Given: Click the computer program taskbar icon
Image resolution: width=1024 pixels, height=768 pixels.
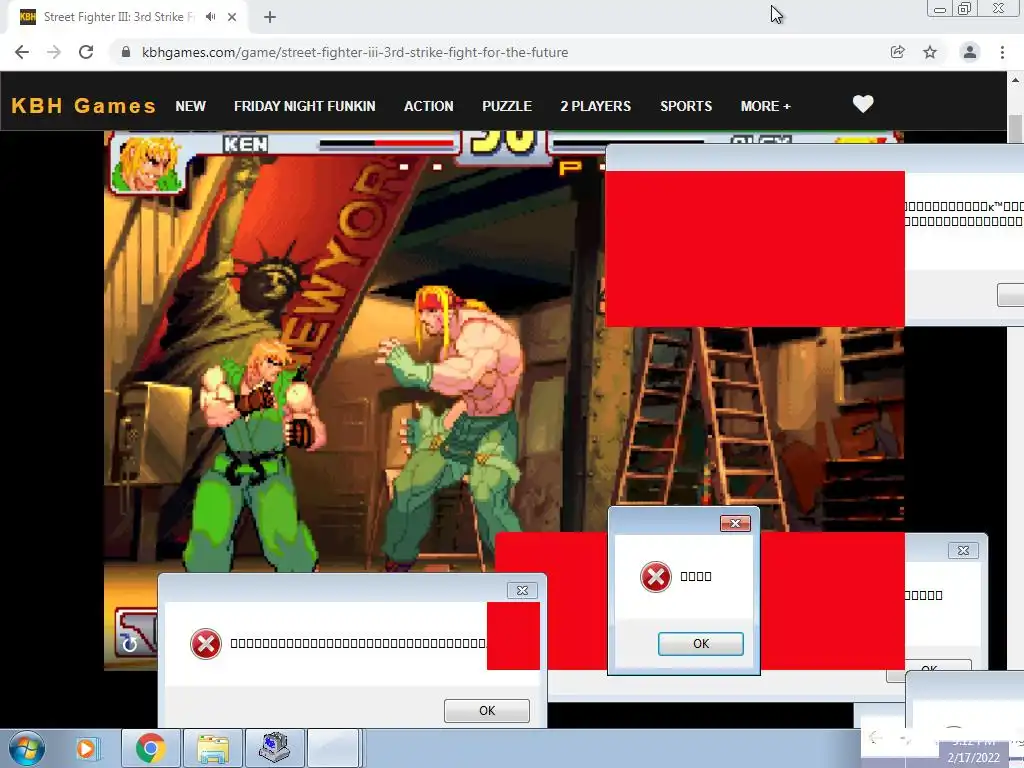Looking at the screenshot, I should point(274,748).
